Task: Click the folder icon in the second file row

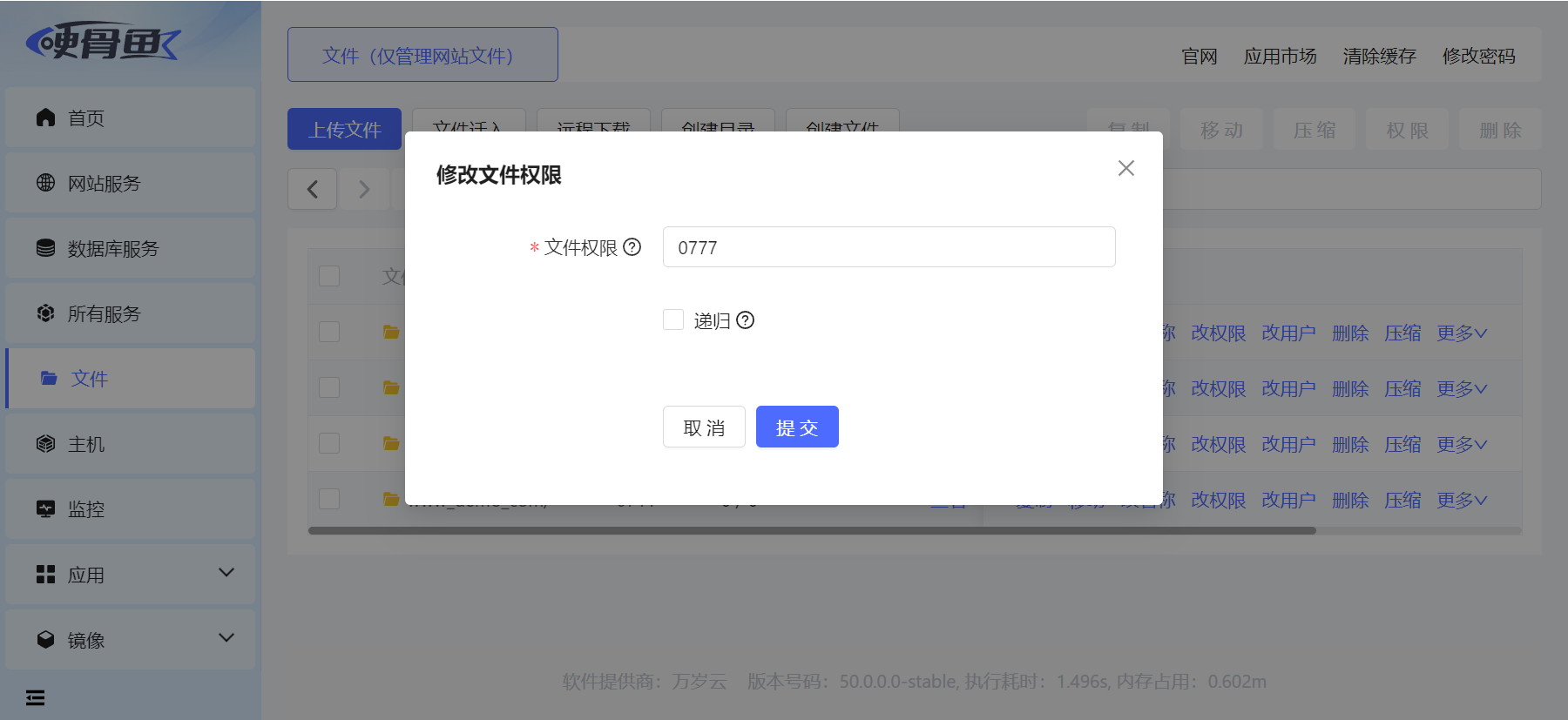Action: pyautogui.click(x=392, y=387)
